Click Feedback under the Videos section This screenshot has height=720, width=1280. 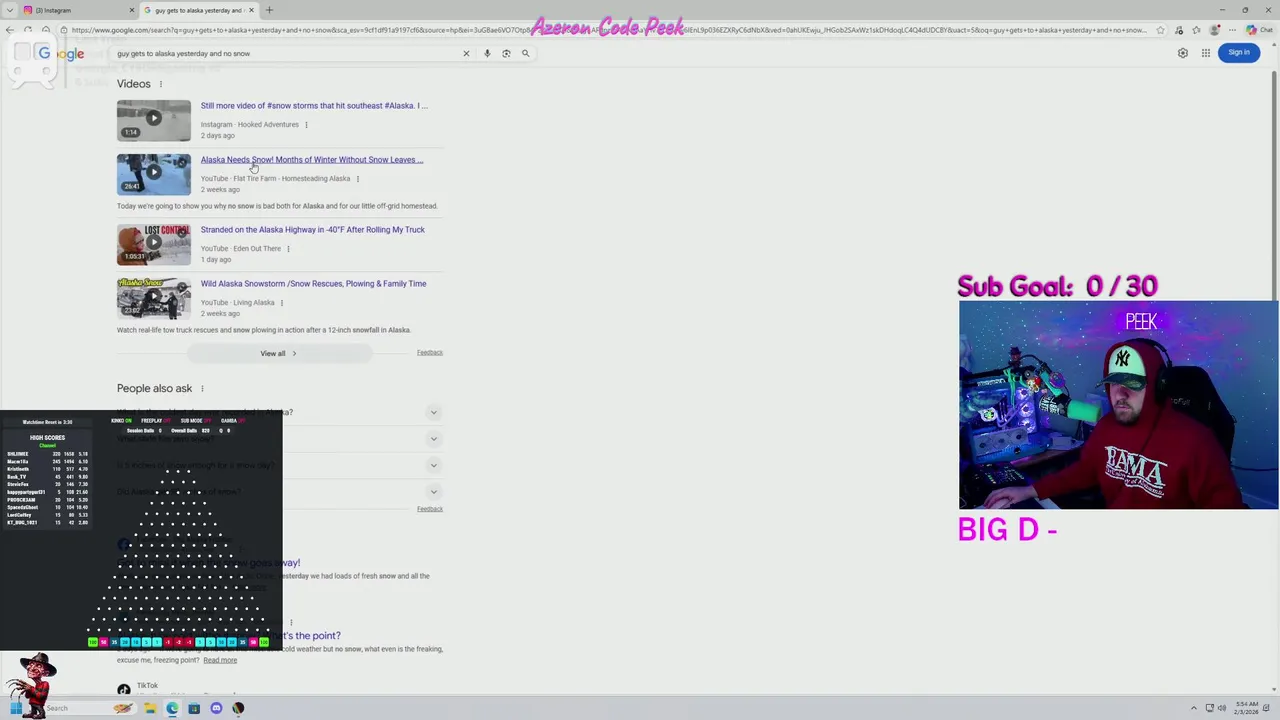[x=430, y=352]
